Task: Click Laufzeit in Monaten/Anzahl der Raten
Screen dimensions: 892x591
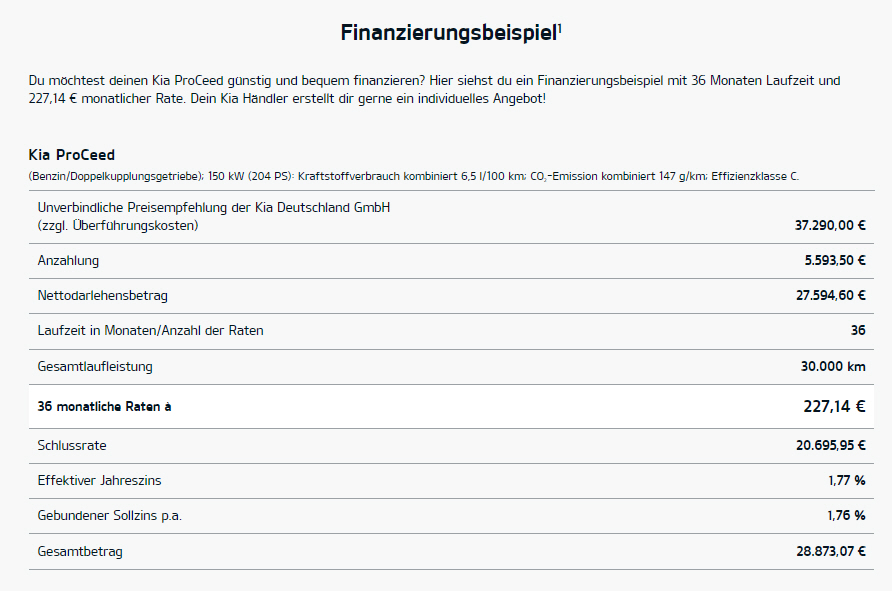Action: tap(150, 330)
